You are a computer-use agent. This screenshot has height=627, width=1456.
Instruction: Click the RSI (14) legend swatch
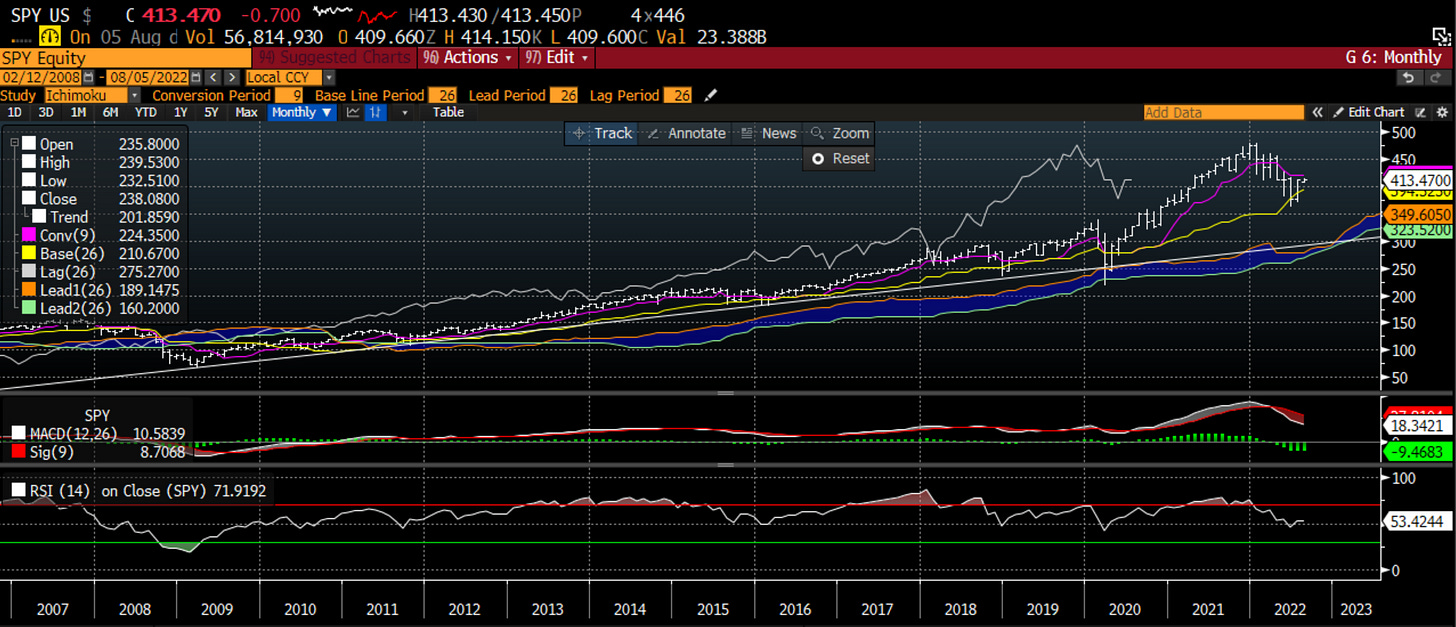click(x=20, y=491)
